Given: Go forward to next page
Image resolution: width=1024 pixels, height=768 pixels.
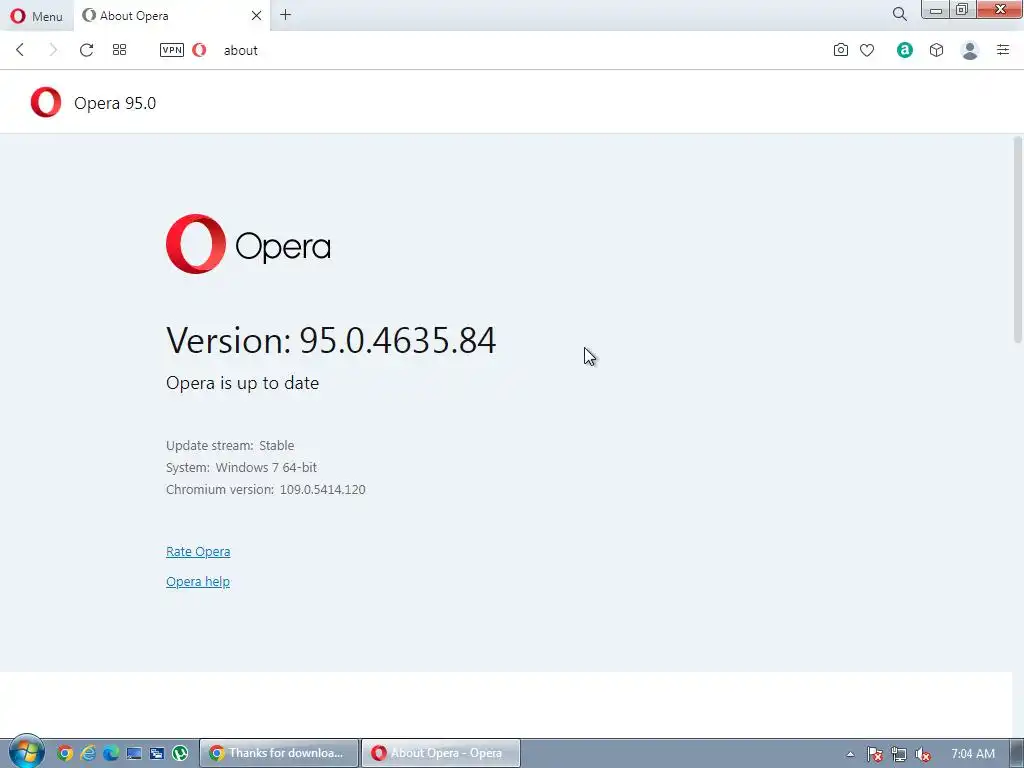Looking at the screenshot, I should pos(53,50).
